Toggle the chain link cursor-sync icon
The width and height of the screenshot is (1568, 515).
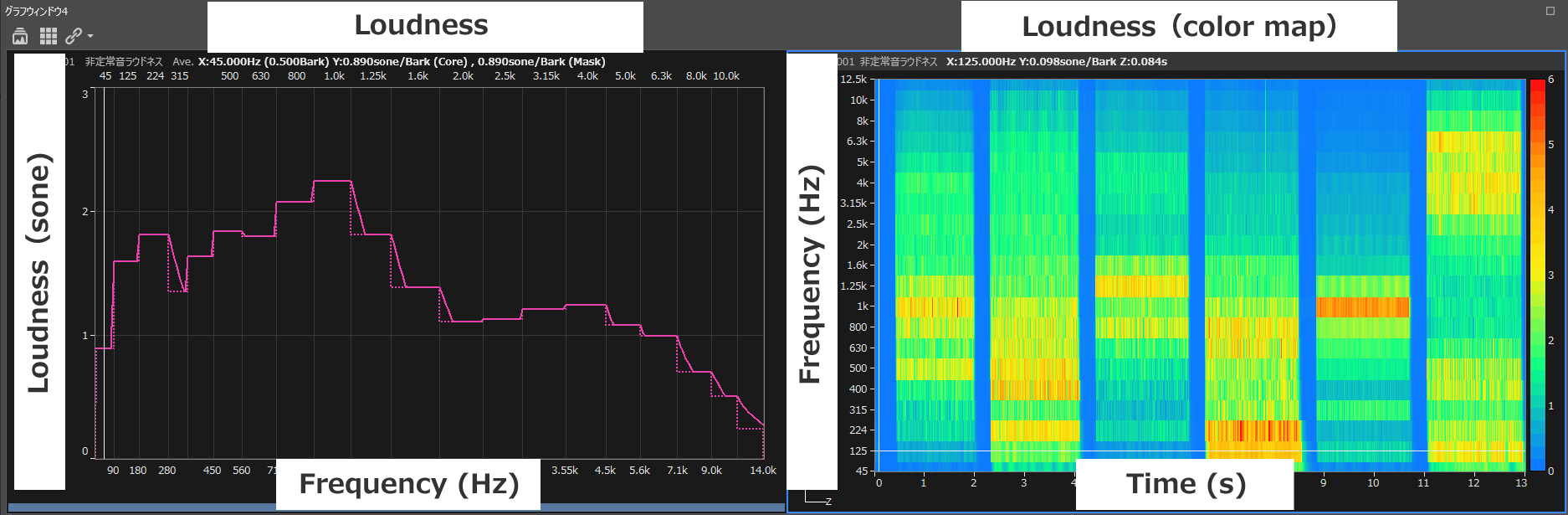pyautogui.click(x=74, y=36)
